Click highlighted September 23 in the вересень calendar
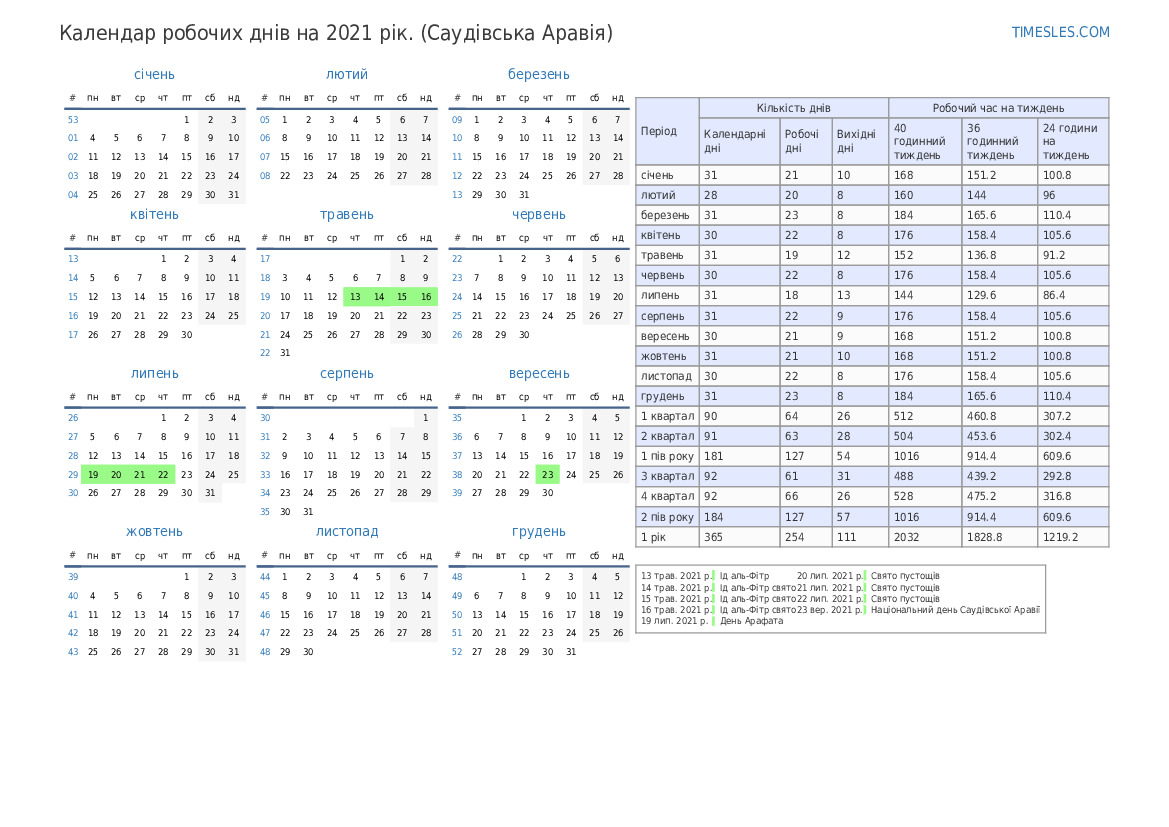This screenshot has width=1169, height=827. click(547, 474)
